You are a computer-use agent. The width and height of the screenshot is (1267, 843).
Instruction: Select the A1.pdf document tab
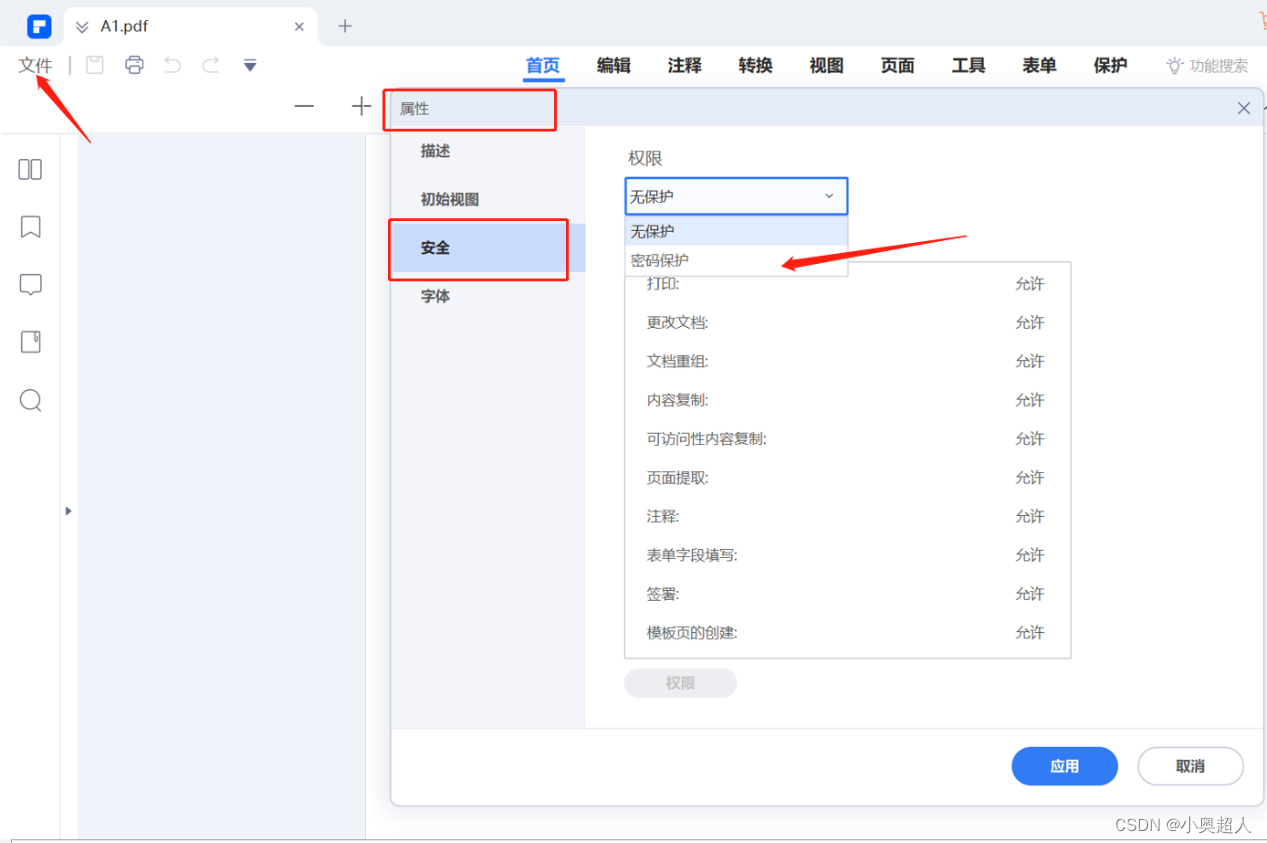click(190, 27)
